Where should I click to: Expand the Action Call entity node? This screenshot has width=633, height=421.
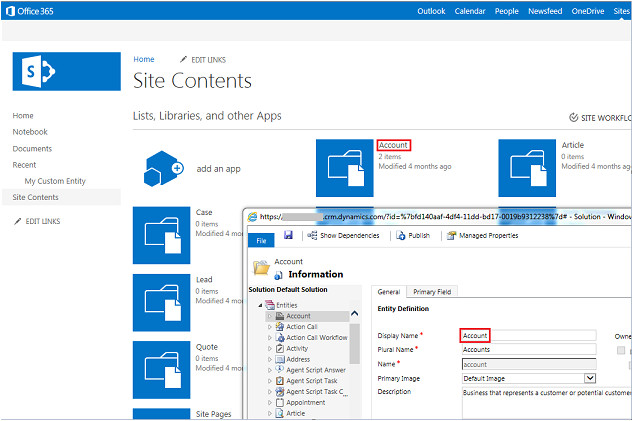(x=270, y=327)
